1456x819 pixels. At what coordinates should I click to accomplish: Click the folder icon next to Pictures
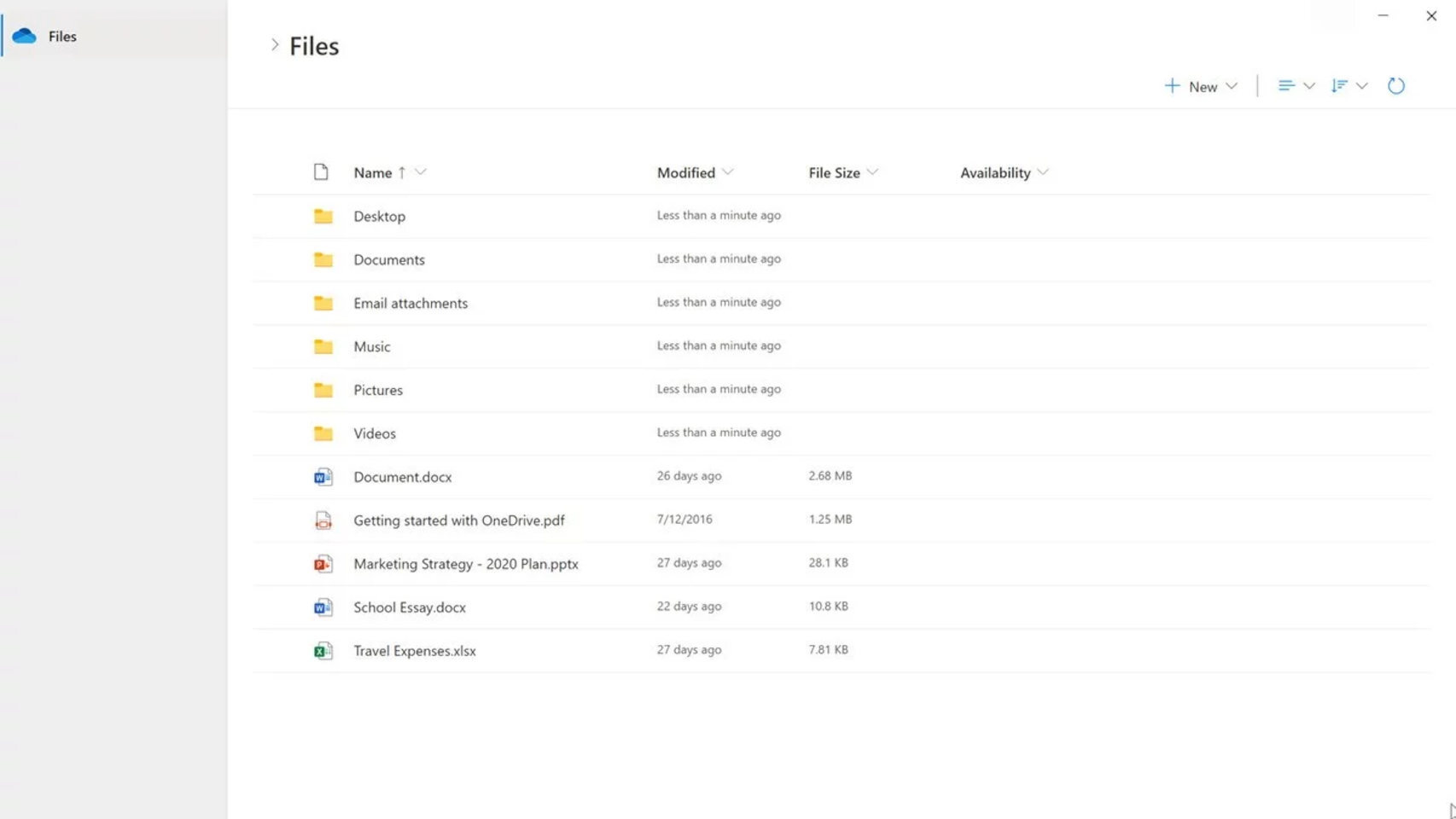point(323,390)
